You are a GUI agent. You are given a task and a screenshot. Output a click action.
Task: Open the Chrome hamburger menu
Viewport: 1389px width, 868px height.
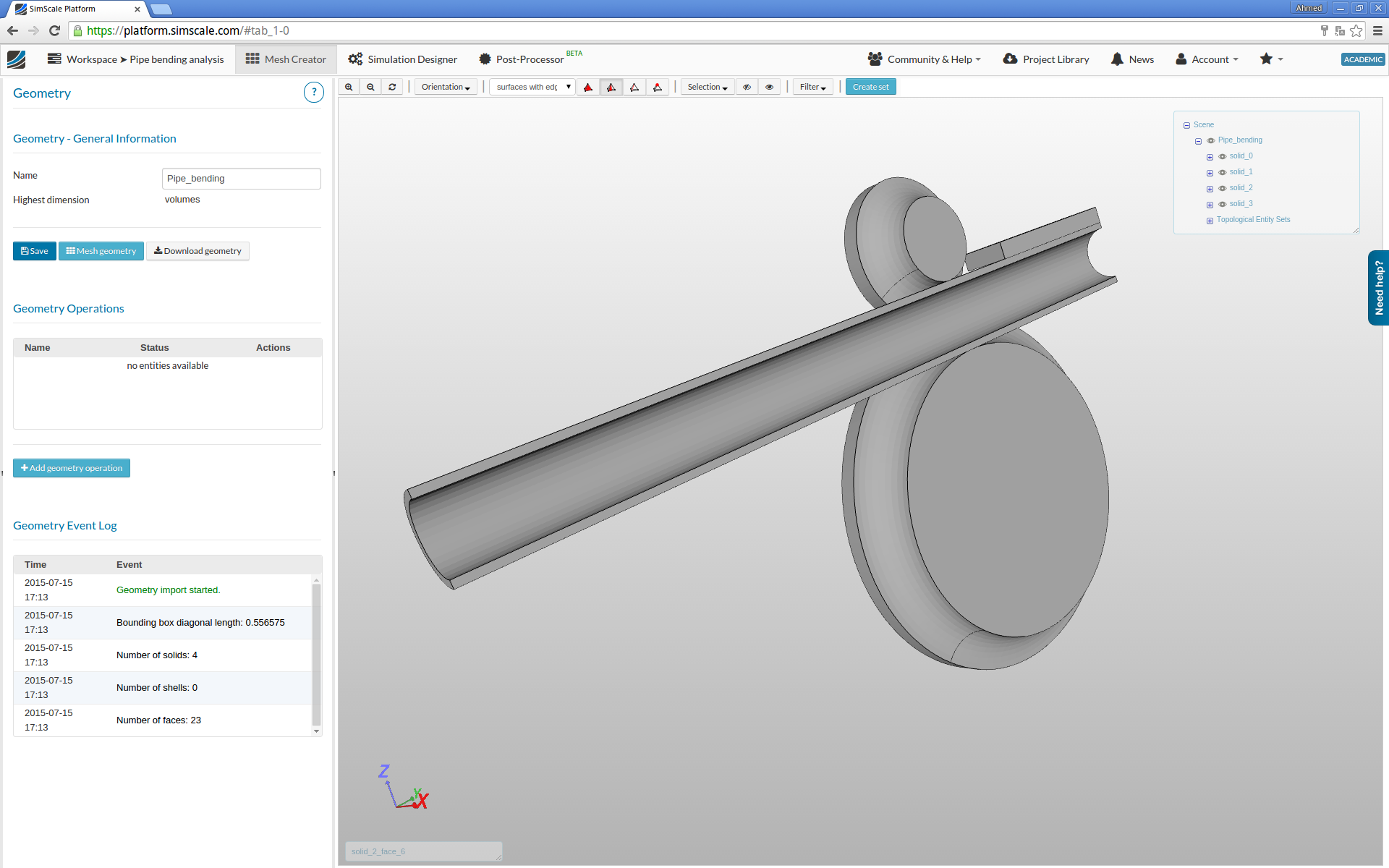pyautogui.click(x=1377, y=30)
